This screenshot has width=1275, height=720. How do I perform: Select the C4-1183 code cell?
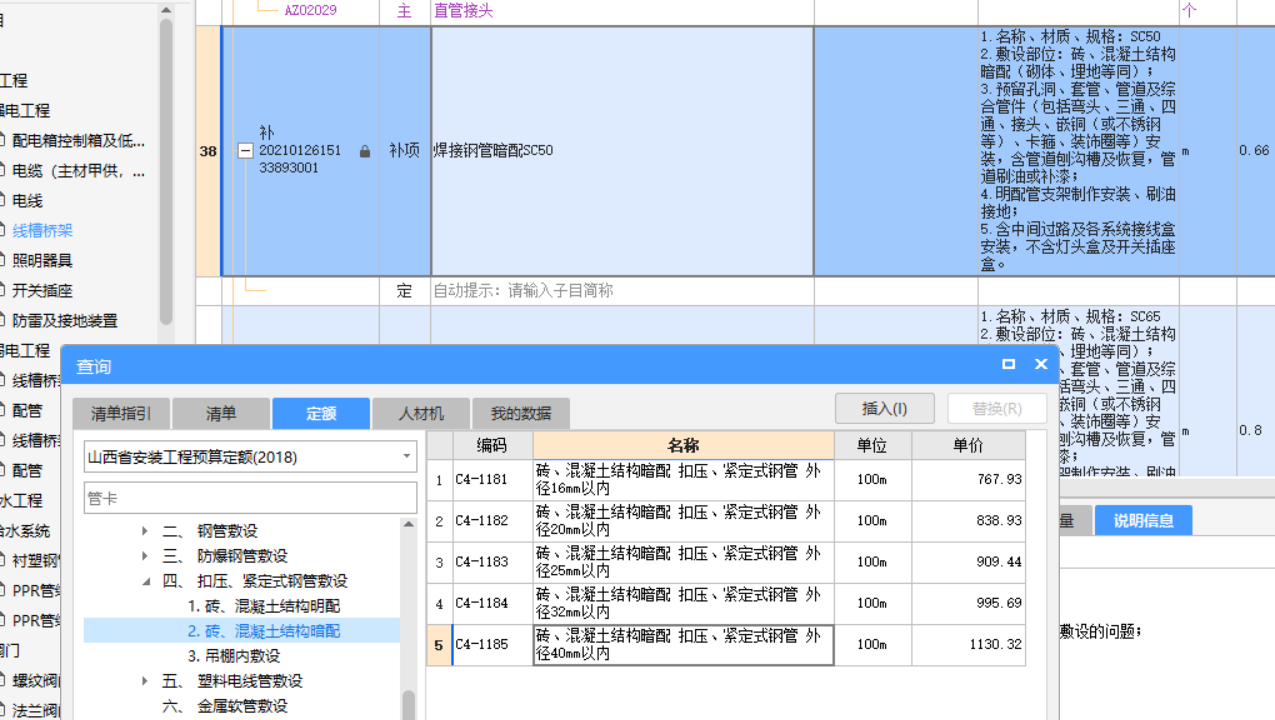492,562
